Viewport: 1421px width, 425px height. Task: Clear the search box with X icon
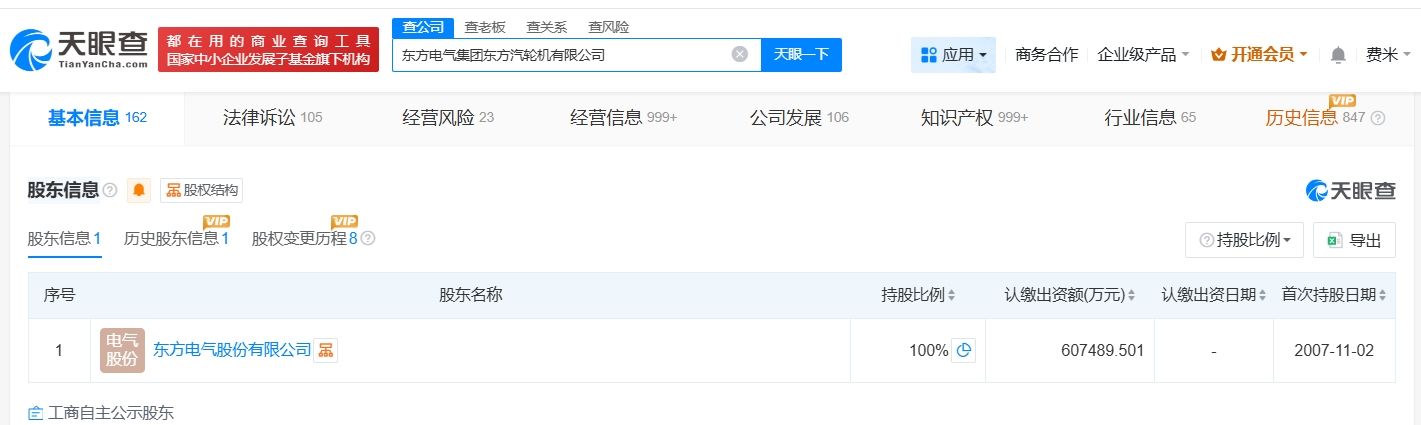[x=740, y=55]
